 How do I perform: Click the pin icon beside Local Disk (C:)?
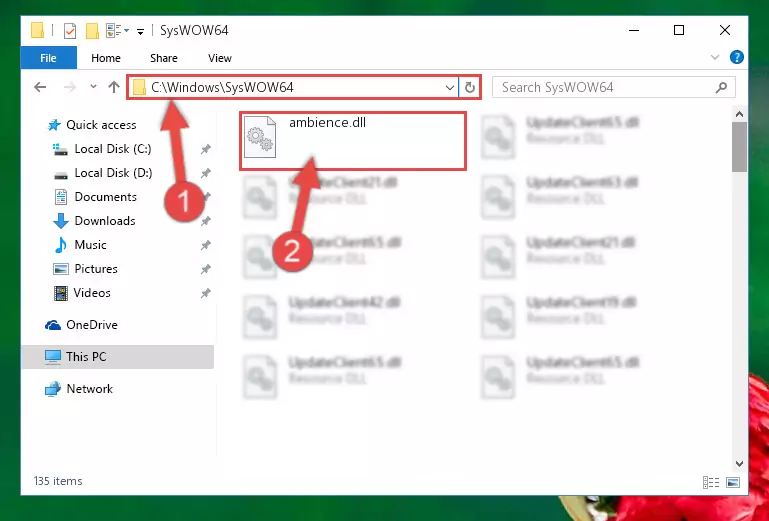point(205,149)
